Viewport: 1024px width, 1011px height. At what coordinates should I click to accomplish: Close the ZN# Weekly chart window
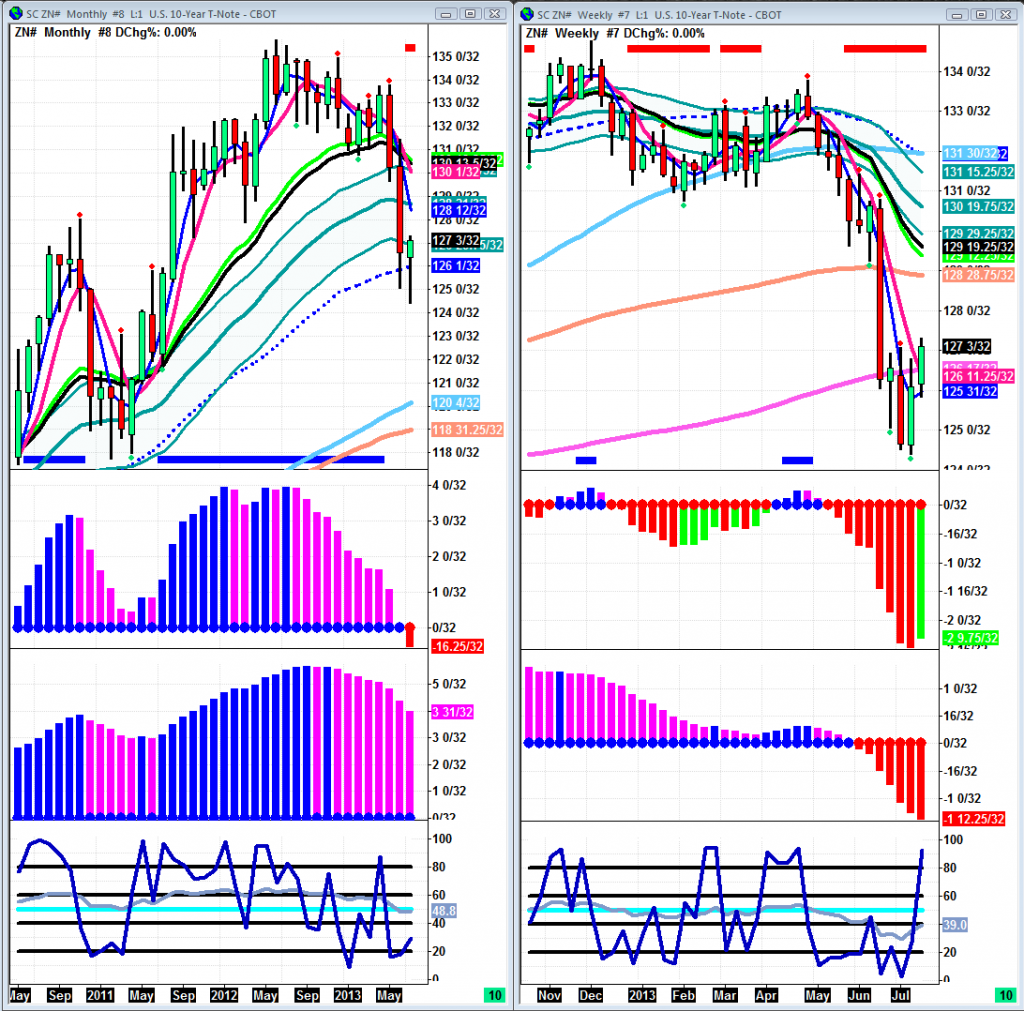coord(1005,14)
